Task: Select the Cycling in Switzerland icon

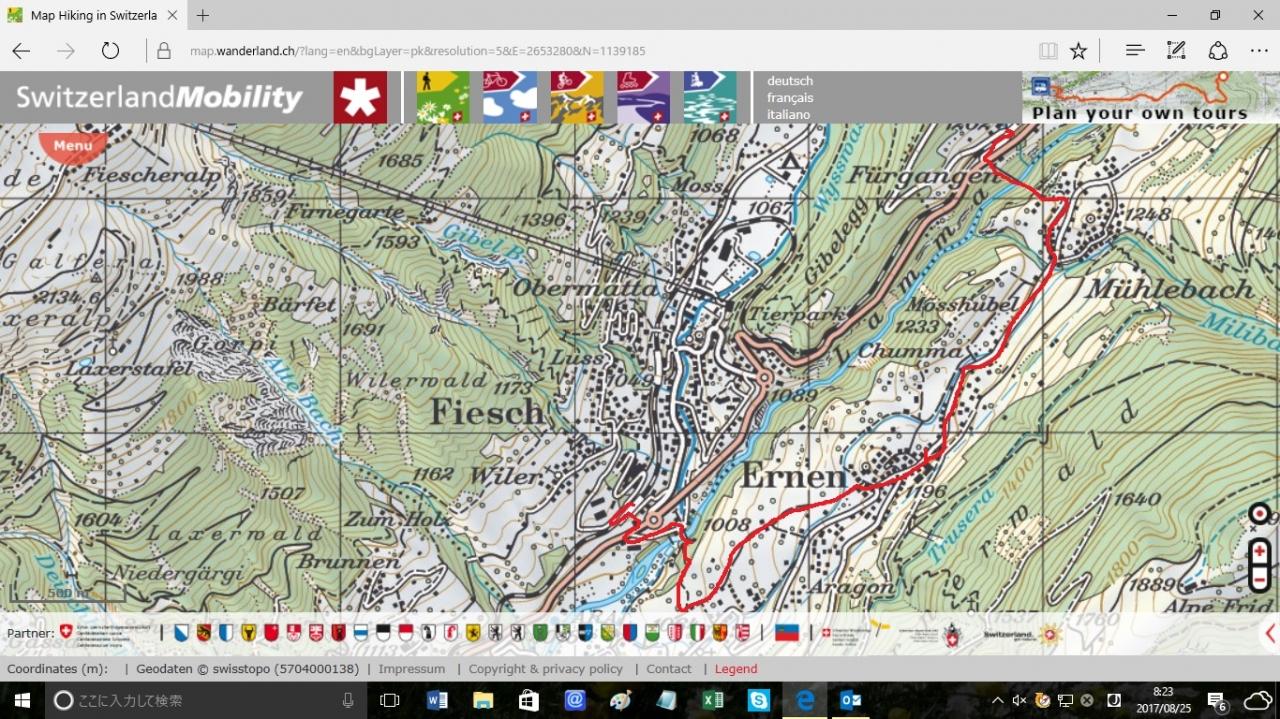Action: pyautogui.click(x=510, y=97)
